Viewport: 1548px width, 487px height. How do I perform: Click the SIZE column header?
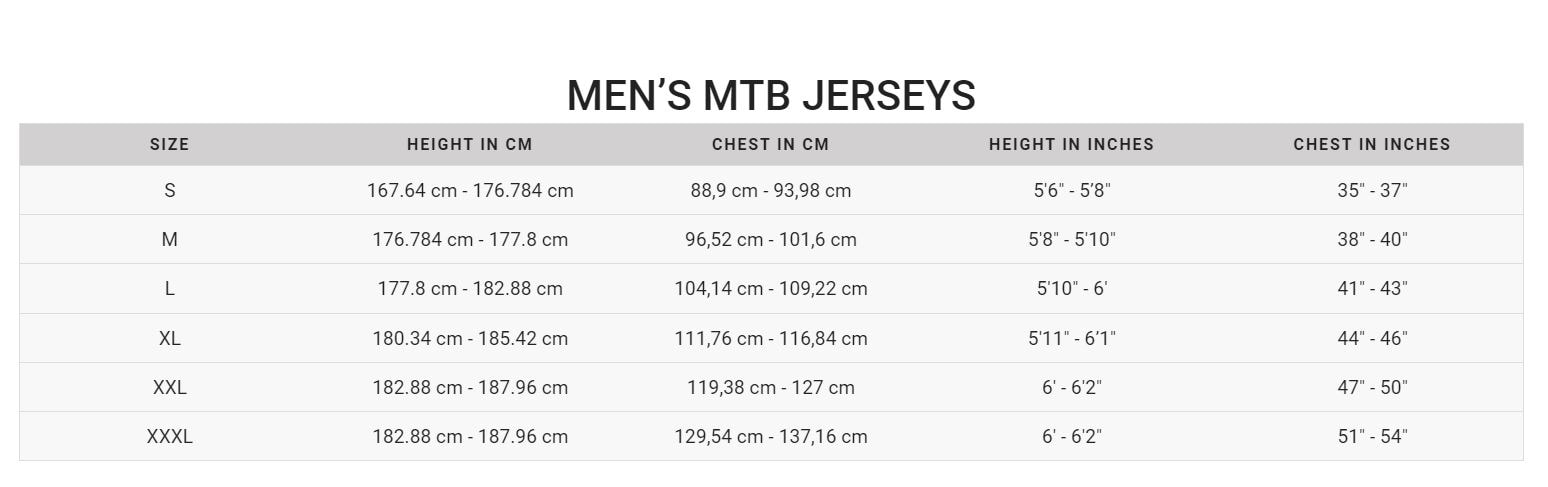(x=169, y=145)
